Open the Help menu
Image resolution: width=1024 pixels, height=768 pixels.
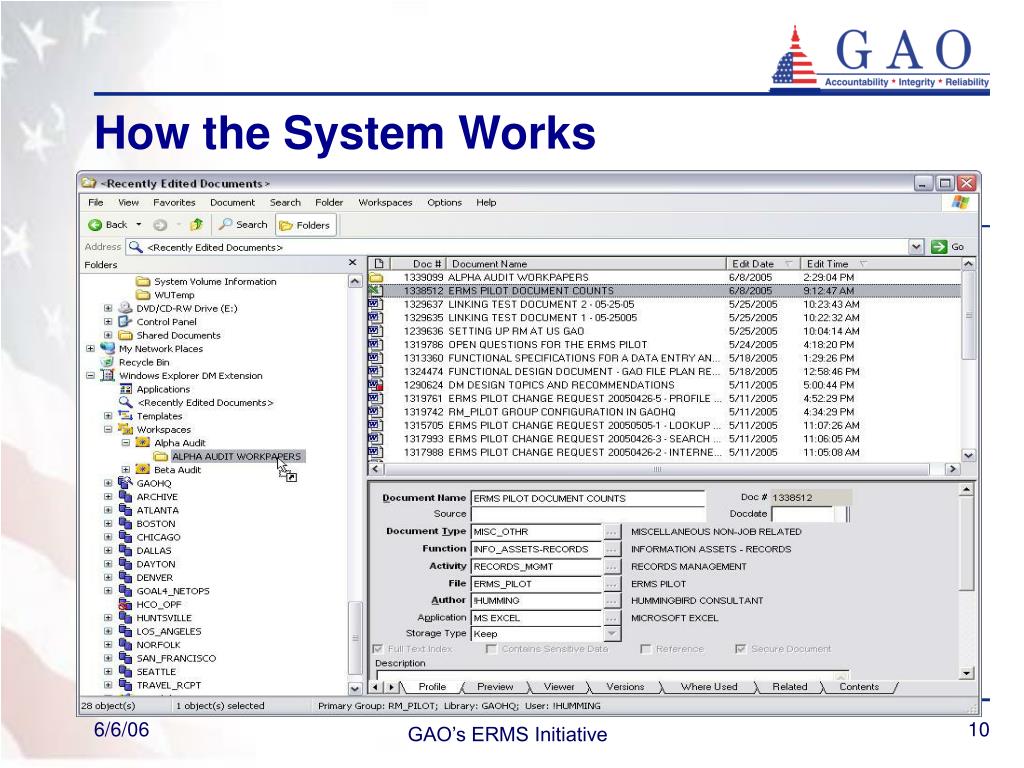(x=486, y=202)
